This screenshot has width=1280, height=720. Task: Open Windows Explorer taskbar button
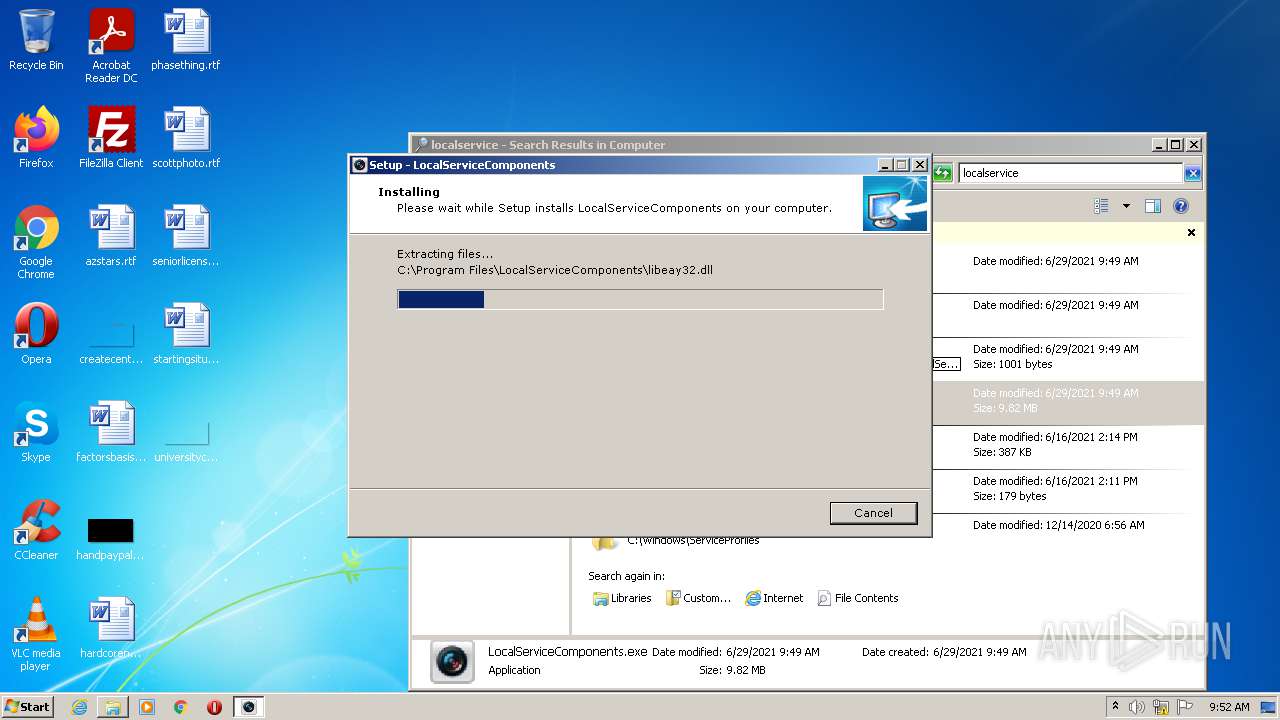tap(113, 707)
